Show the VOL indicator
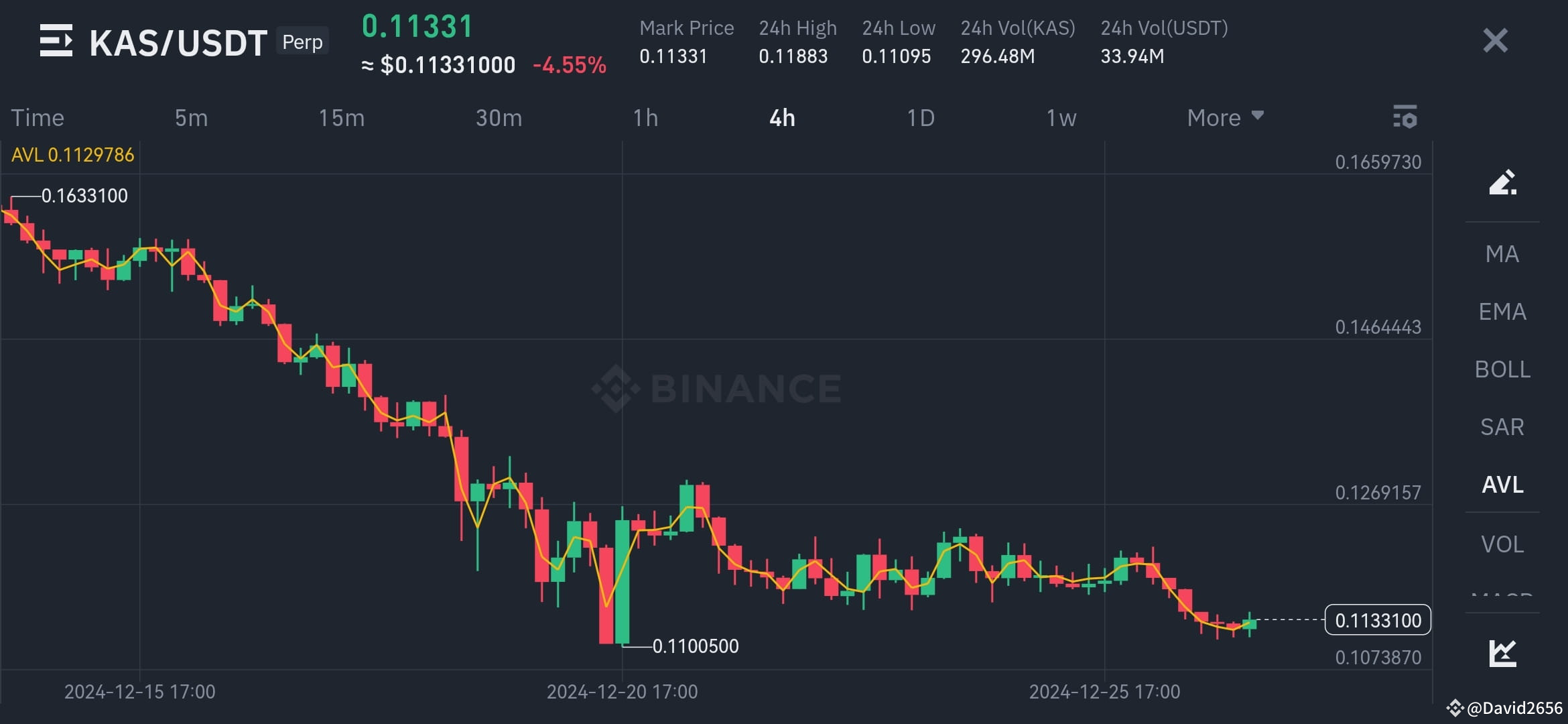Viewport: 1568px width, 724px height. pyautogui.click(x=1502, y=544)
